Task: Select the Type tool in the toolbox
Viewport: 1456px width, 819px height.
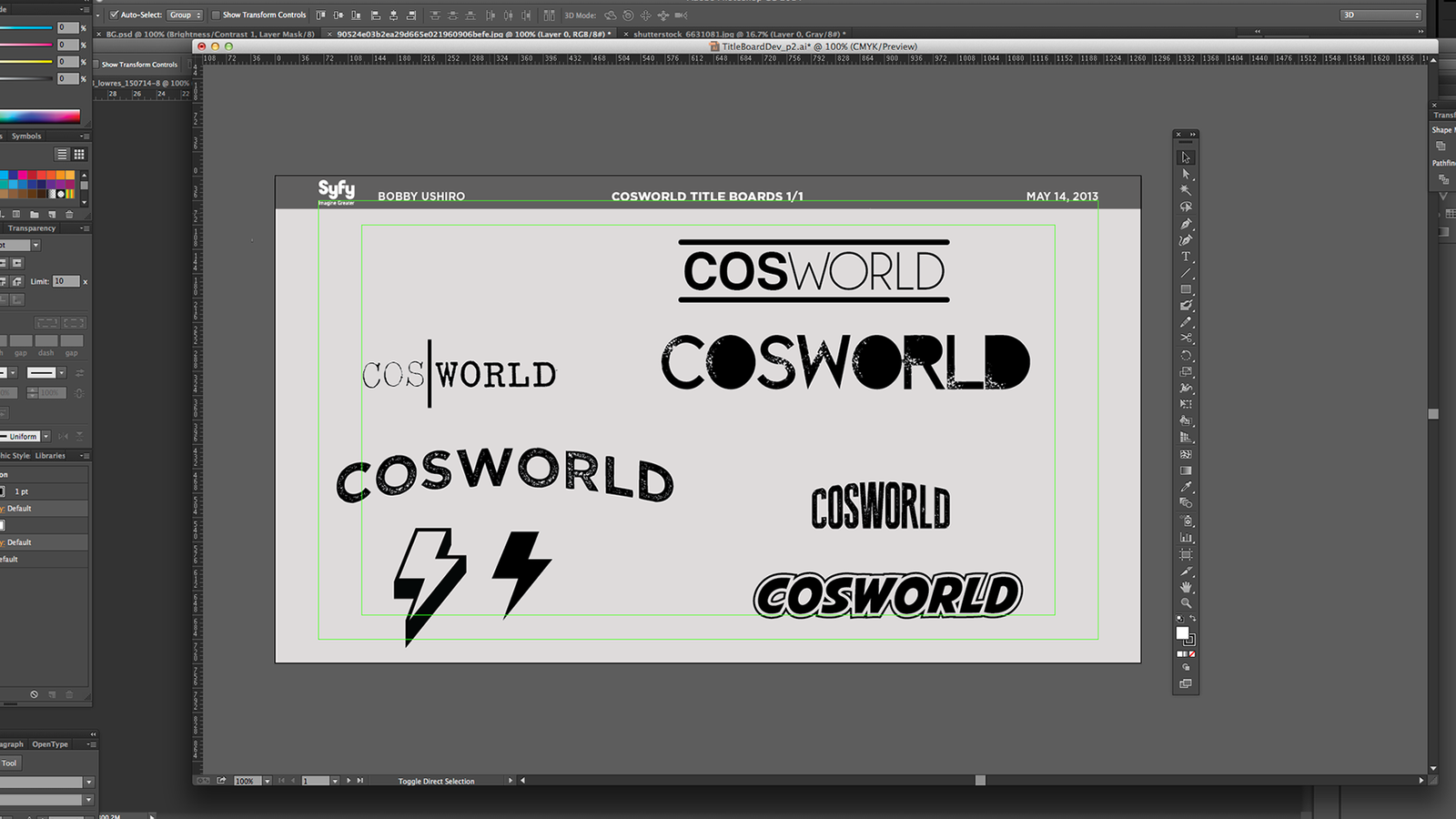Action: [x=1186, y=257]
